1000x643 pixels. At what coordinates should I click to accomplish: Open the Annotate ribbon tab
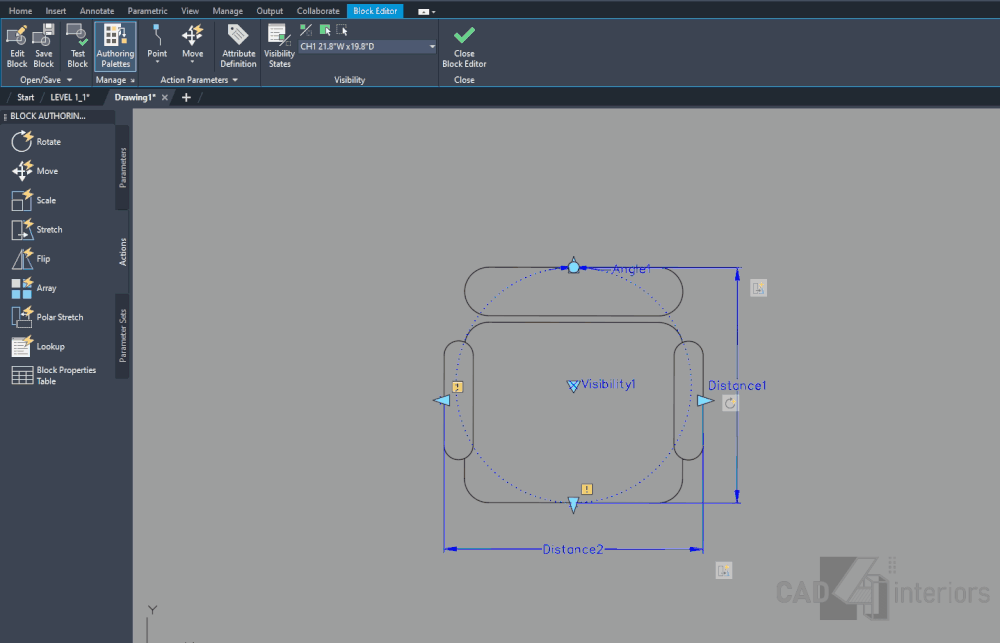coord(97,11)
